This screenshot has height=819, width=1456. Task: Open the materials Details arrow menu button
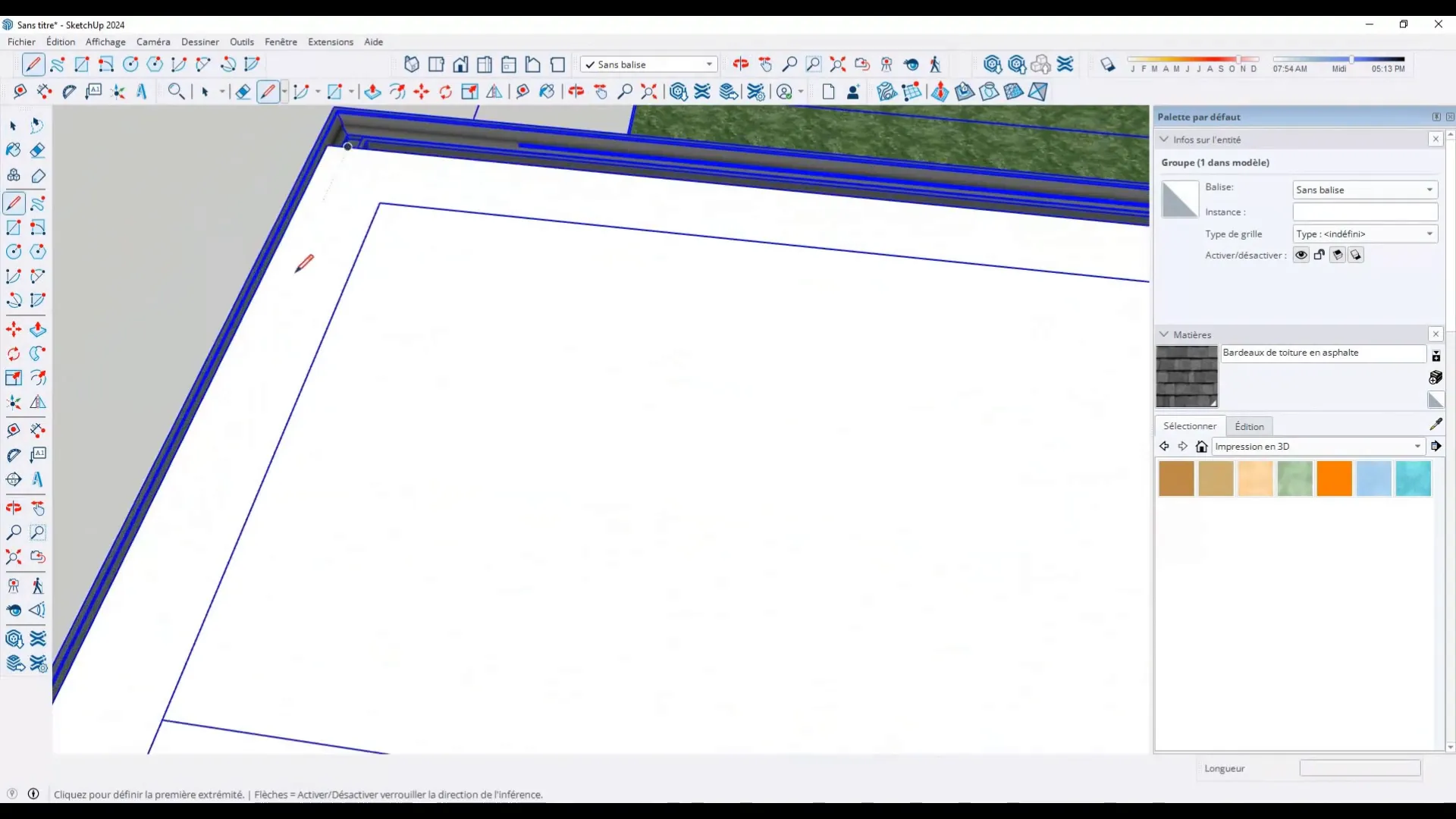pyautogui.click(x=1436, y=447)
